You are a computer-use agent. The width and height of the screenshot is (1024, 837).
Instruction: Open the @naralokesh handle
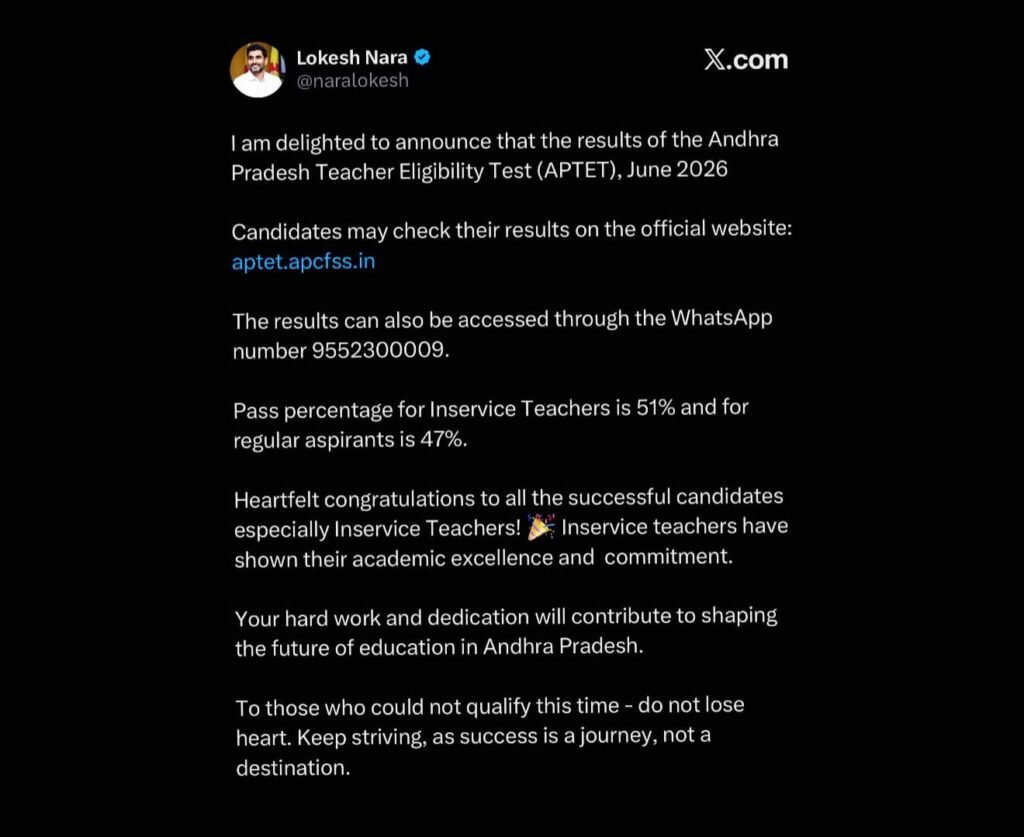pyautogui.click(x=353, y=80)
